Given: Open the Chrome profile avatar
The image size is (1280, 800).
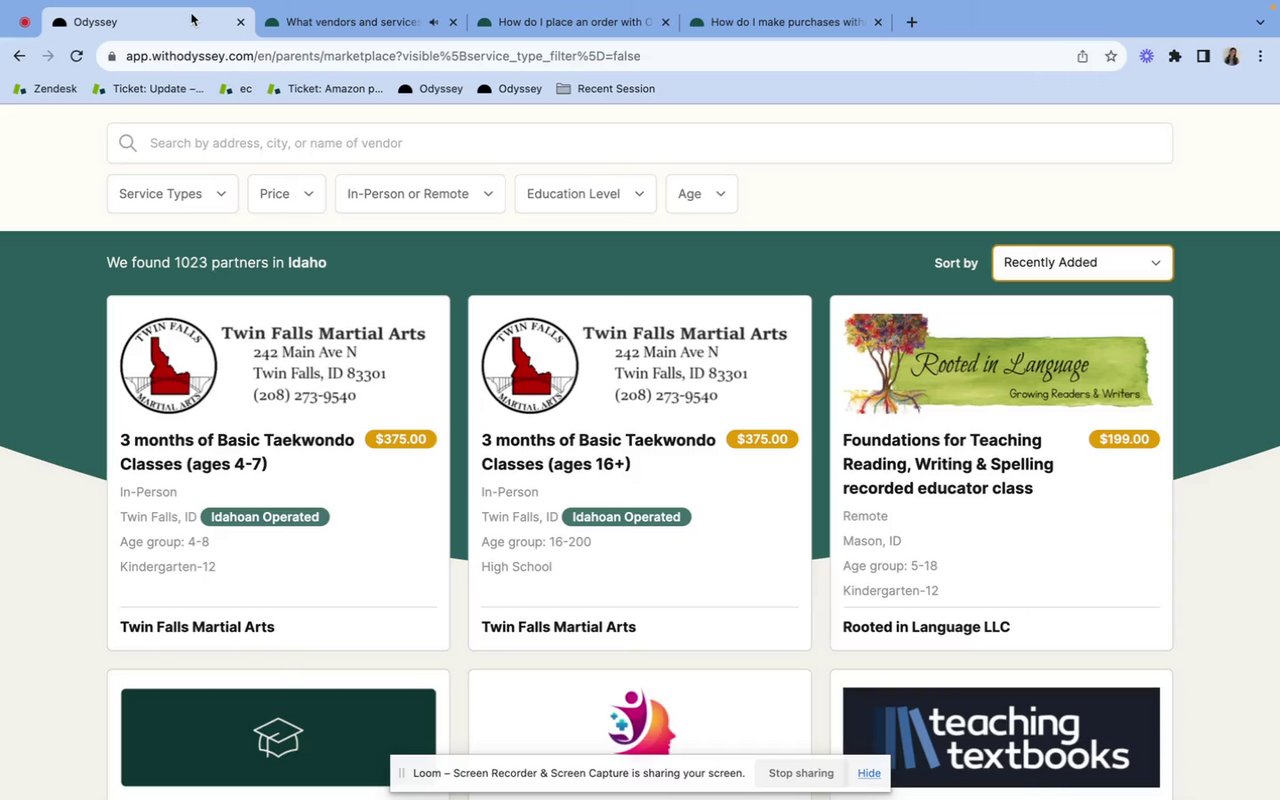Looking at the screenshot, I should click(1232, 57).
